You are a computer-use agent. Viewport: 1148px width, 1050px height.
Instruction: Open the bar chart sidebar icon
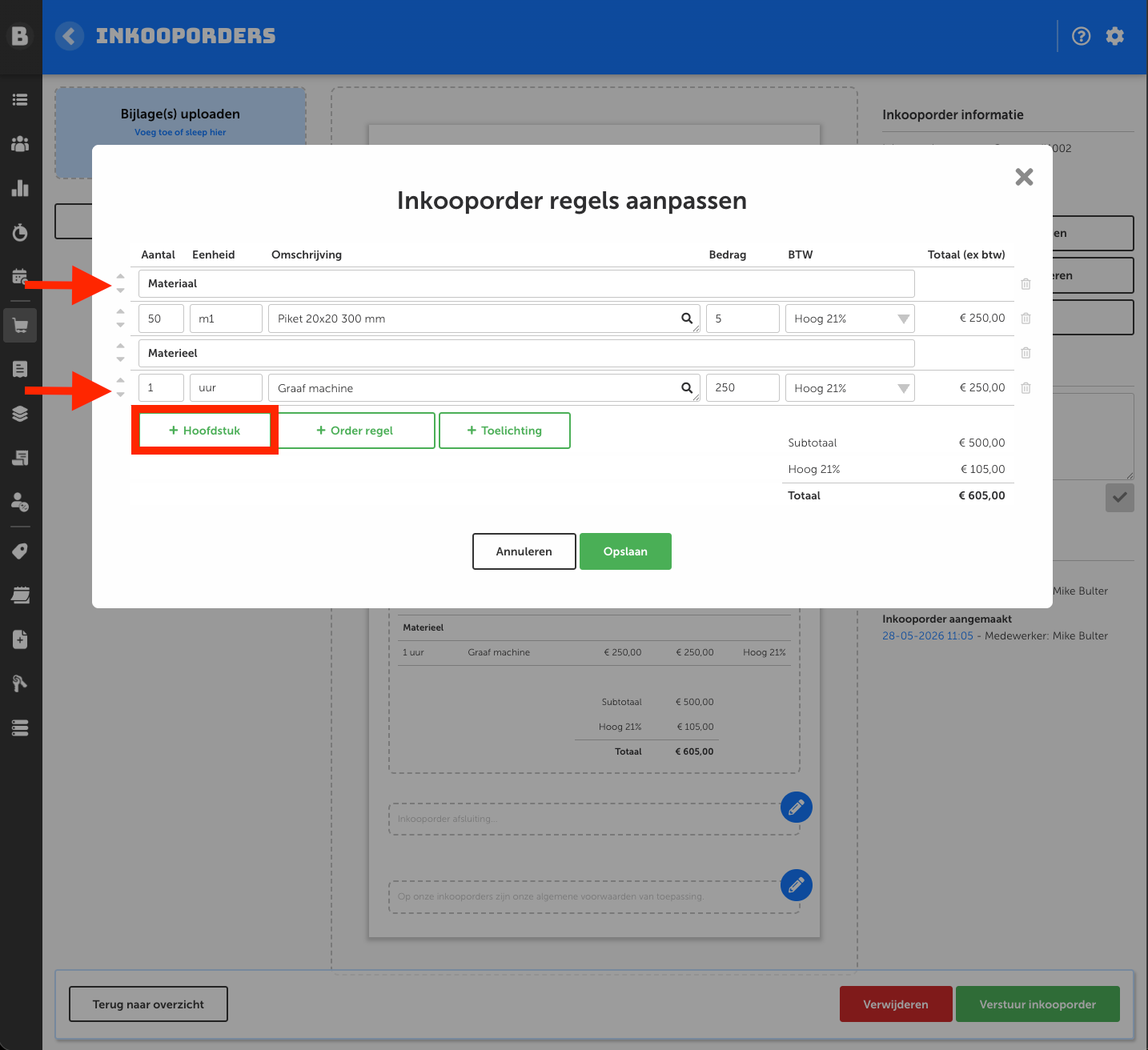(x=20, y=189)
